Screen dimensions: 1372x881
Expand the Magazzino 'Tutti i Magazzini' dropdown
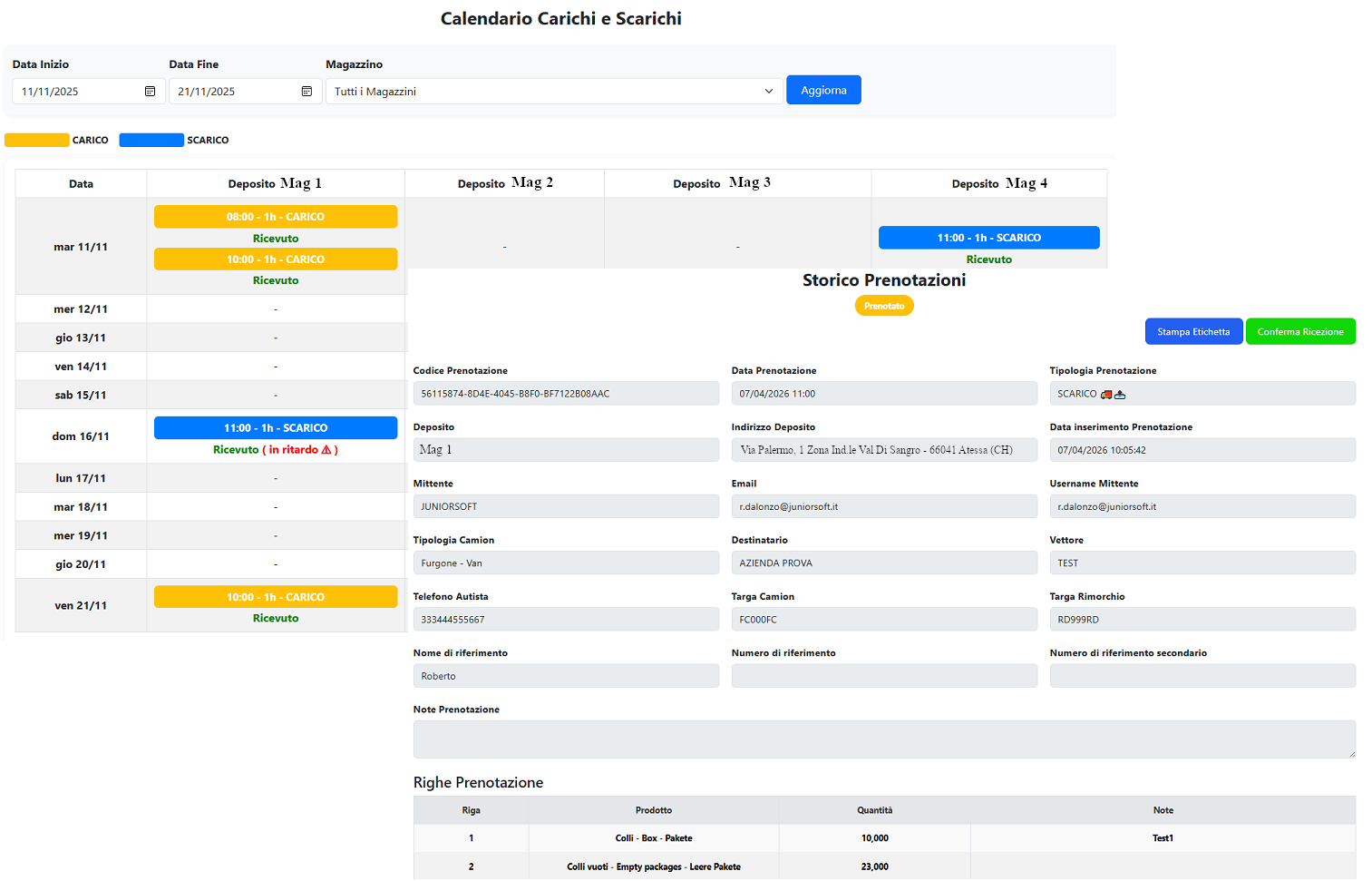(554, 92)
